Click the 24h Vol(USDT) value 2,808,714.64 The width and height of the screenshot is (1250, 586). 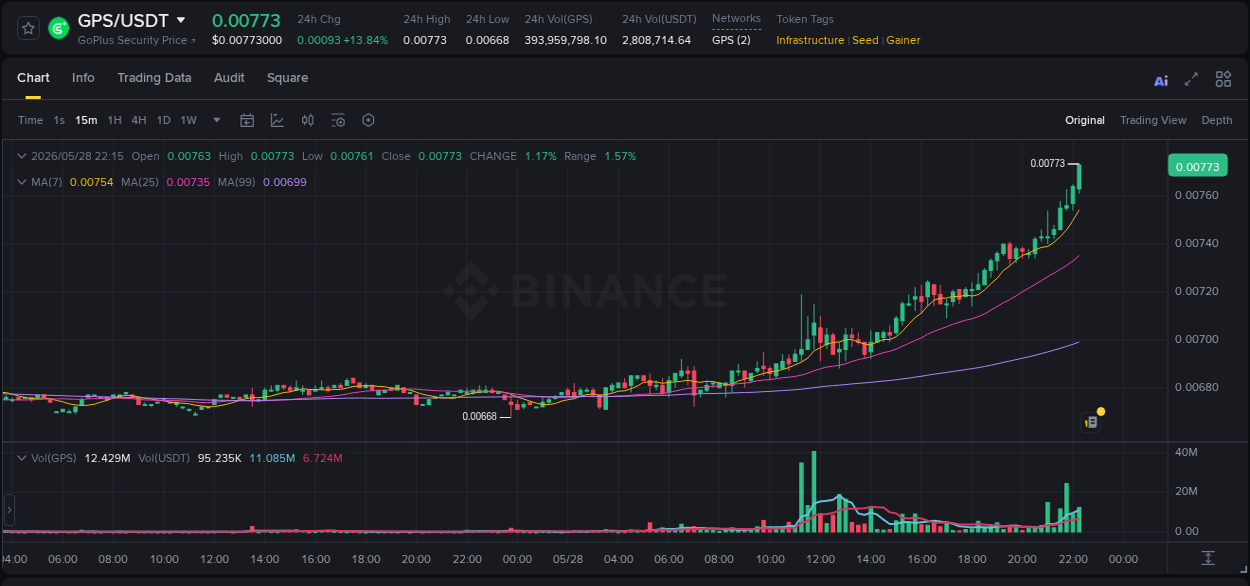[656, 40]
